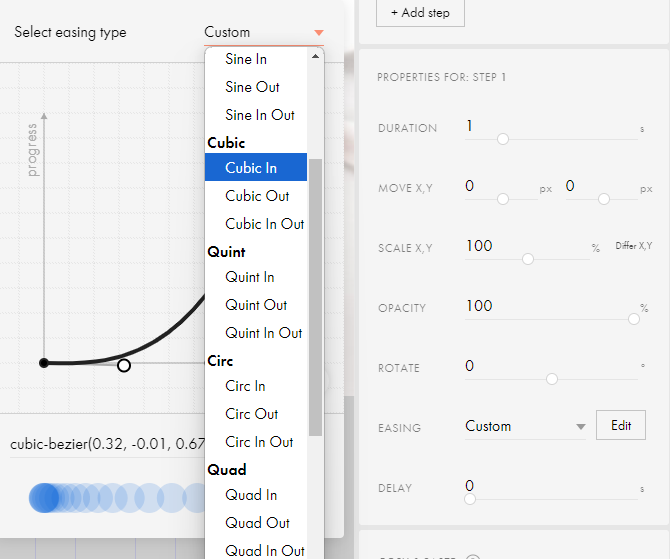The width and height of the screenshot is (670, 559).
Task: Click the Scale slider handle
Action: 528,259
